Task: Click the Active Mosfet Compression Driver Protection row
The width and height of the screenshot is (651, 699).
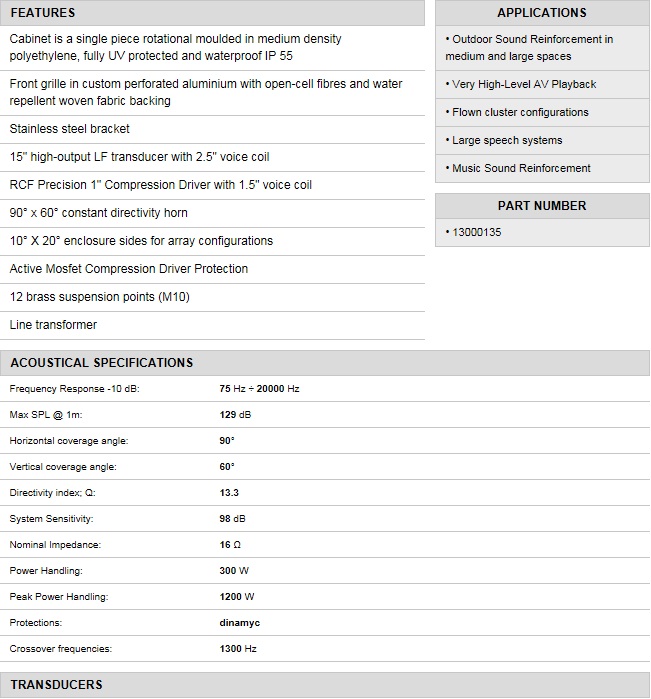Action: coord(128,269)
